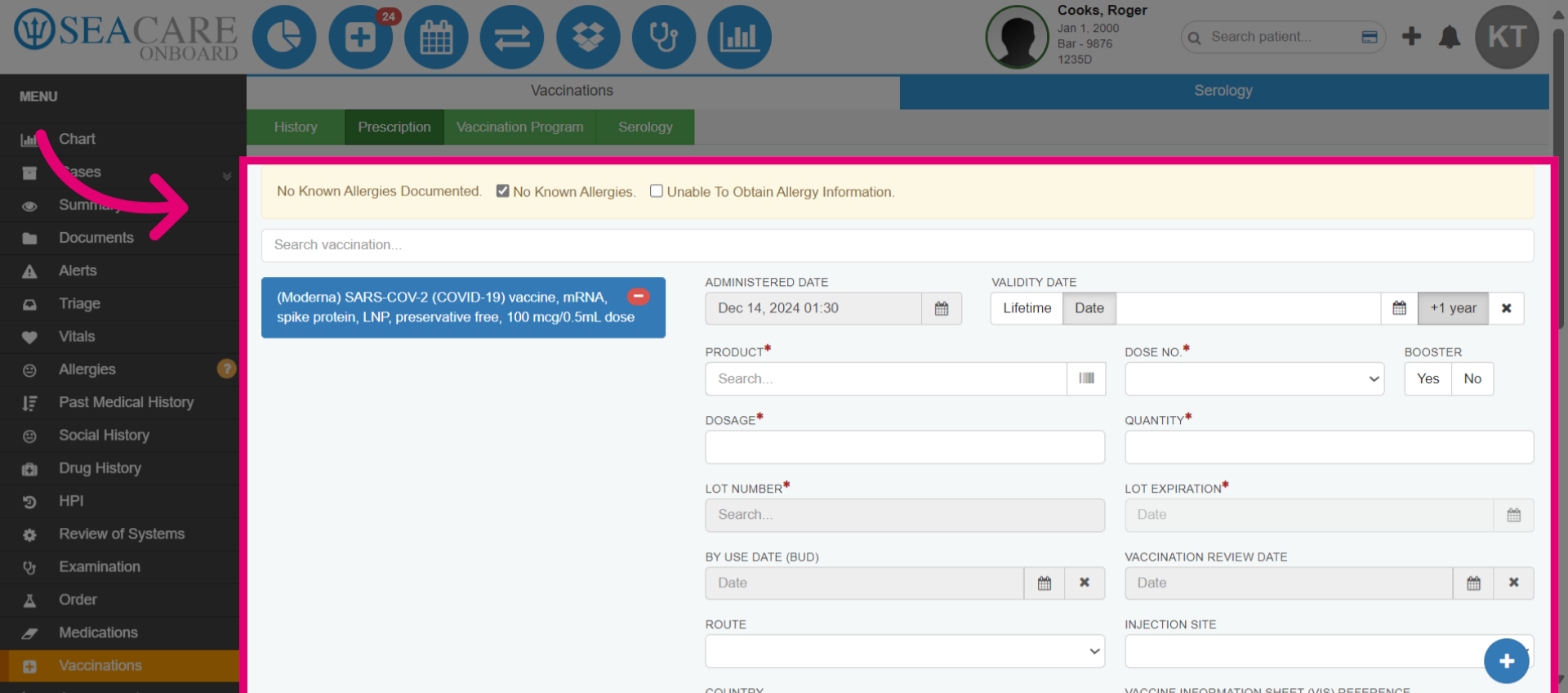Open vaccination review date calendar
This screenshot has width=1568, height=693.
[x=1473, y=583]
